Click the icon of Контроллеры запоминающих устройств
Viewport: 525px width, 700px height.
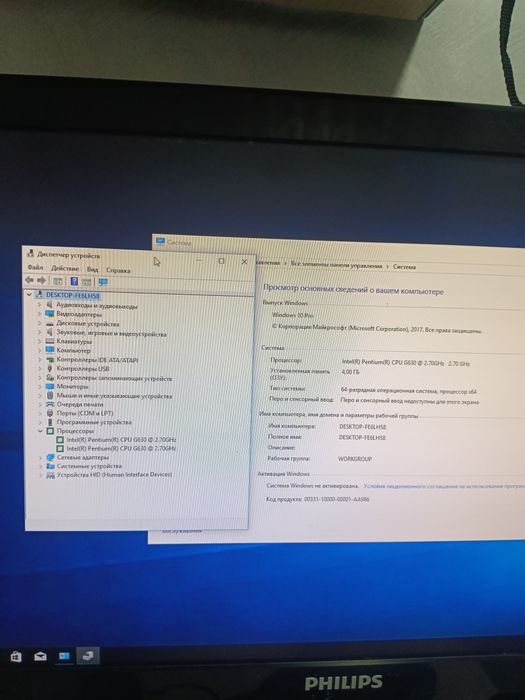coord(50,378)
